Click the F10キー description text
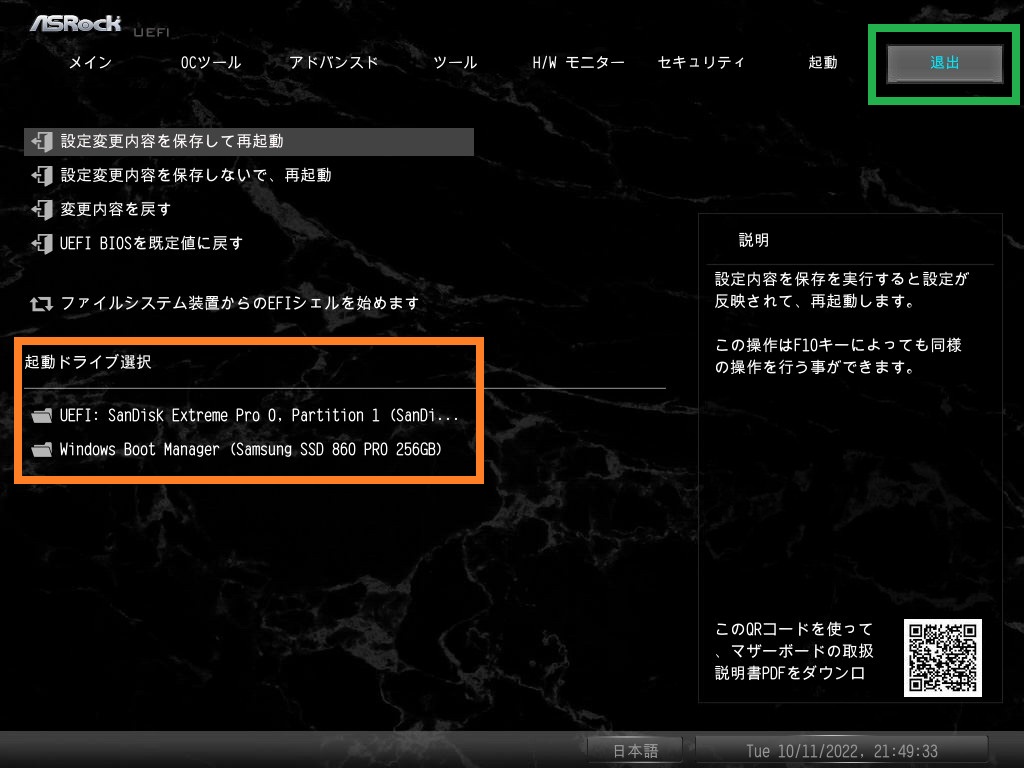 (x=838, y=356)
